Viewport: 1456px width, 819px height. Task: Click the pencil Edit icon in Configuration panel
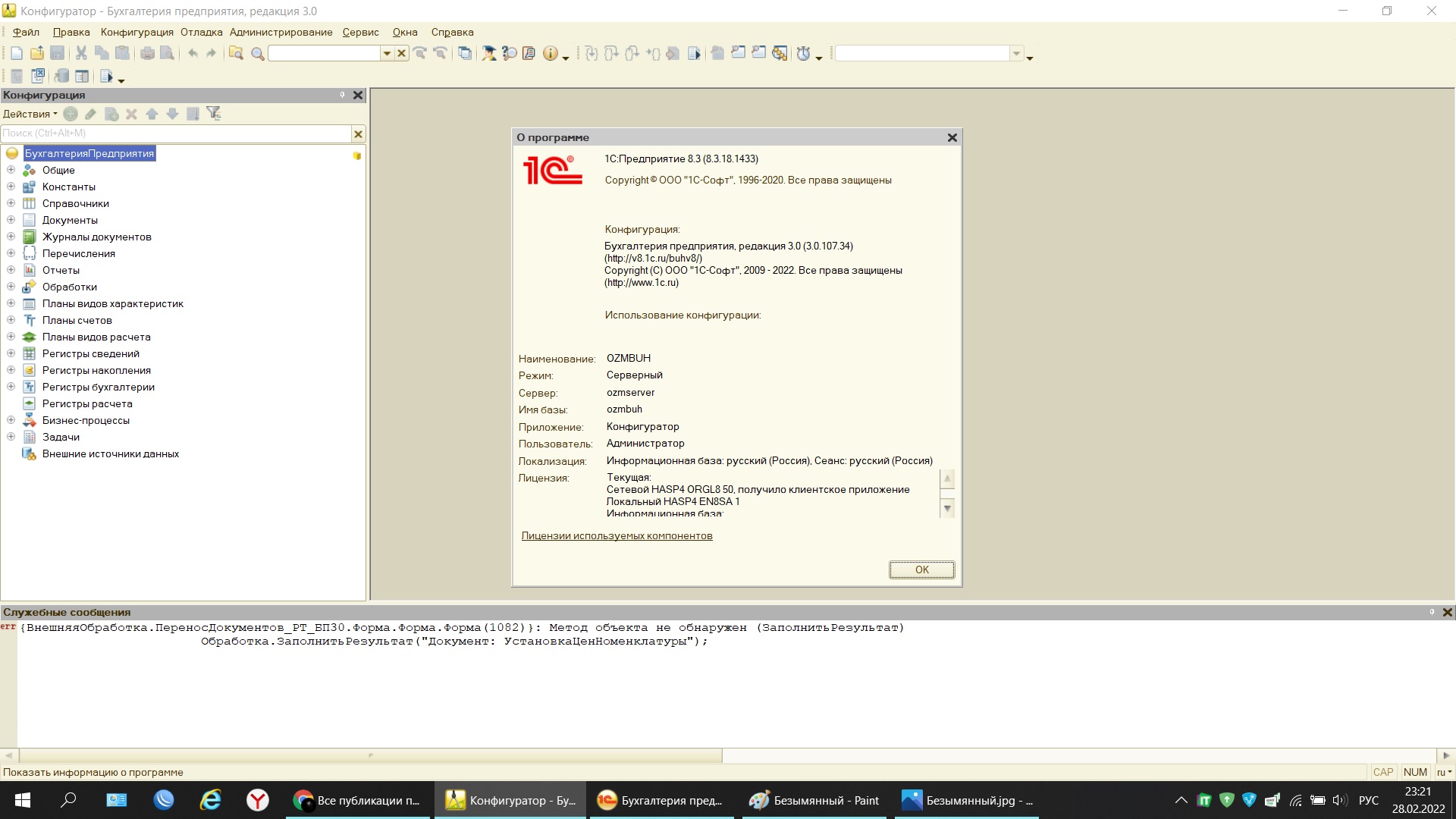point(91,114)
